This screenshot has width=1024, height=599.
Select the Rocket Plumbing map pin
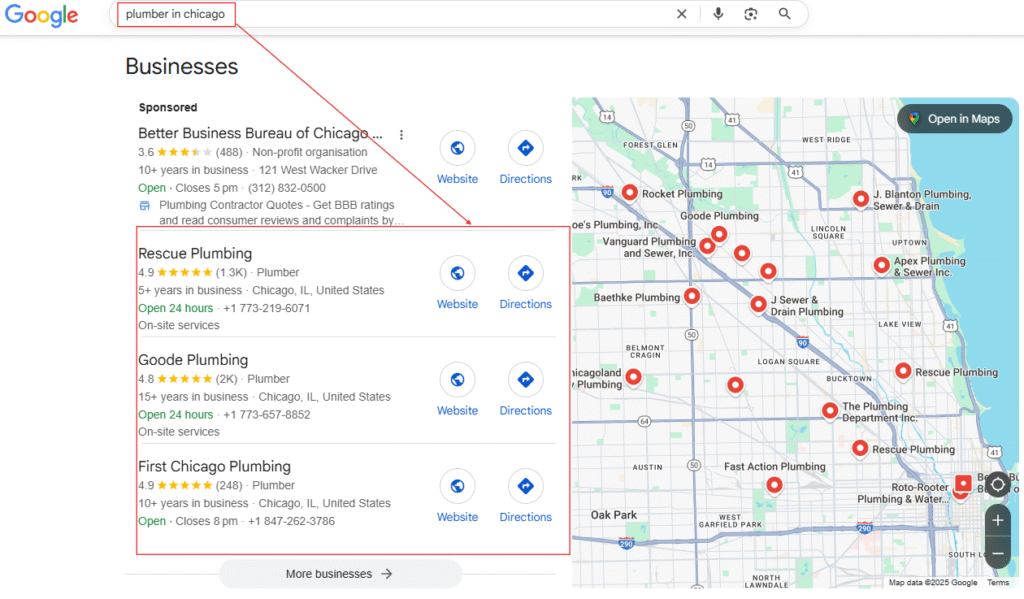click(630, 192)
